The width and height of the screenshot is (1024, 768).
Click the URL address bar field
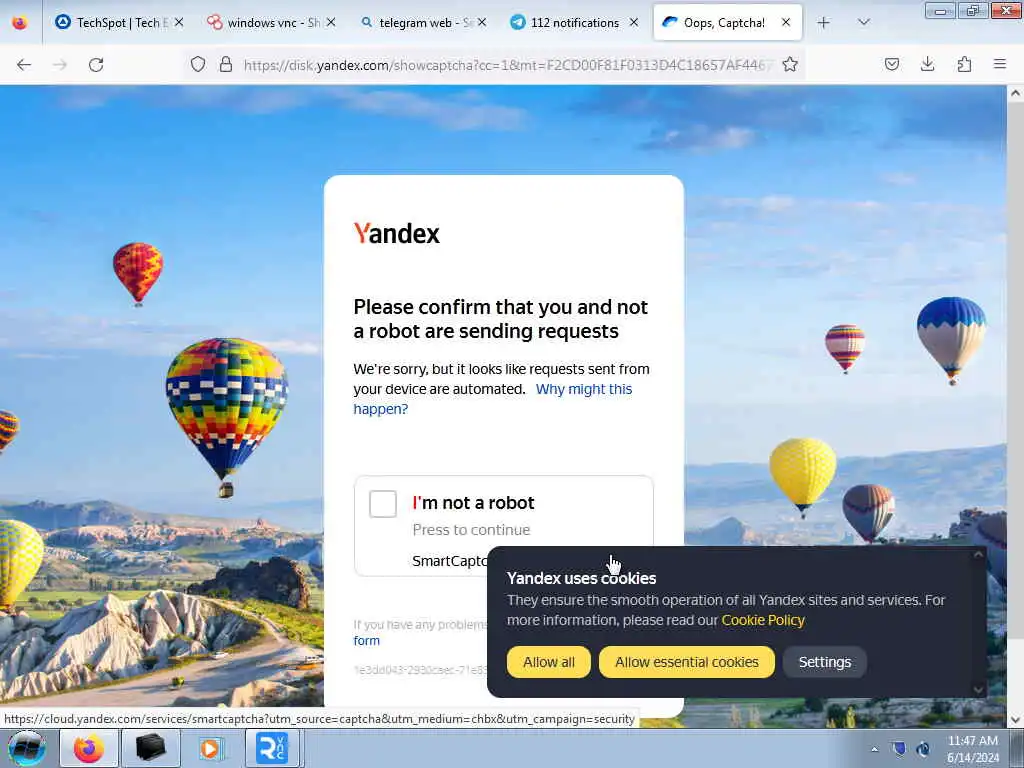507,64
